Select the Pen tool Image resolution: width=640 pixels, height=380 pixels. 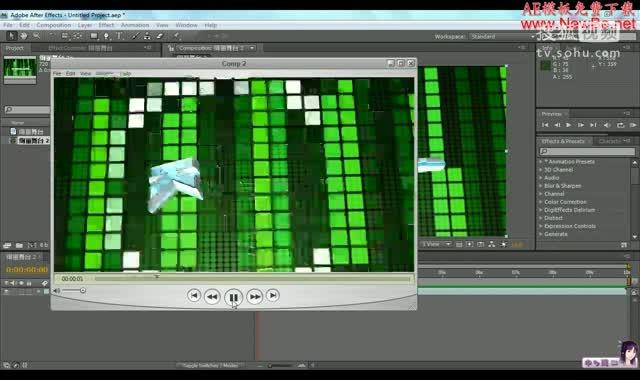(x=107, y=36)
